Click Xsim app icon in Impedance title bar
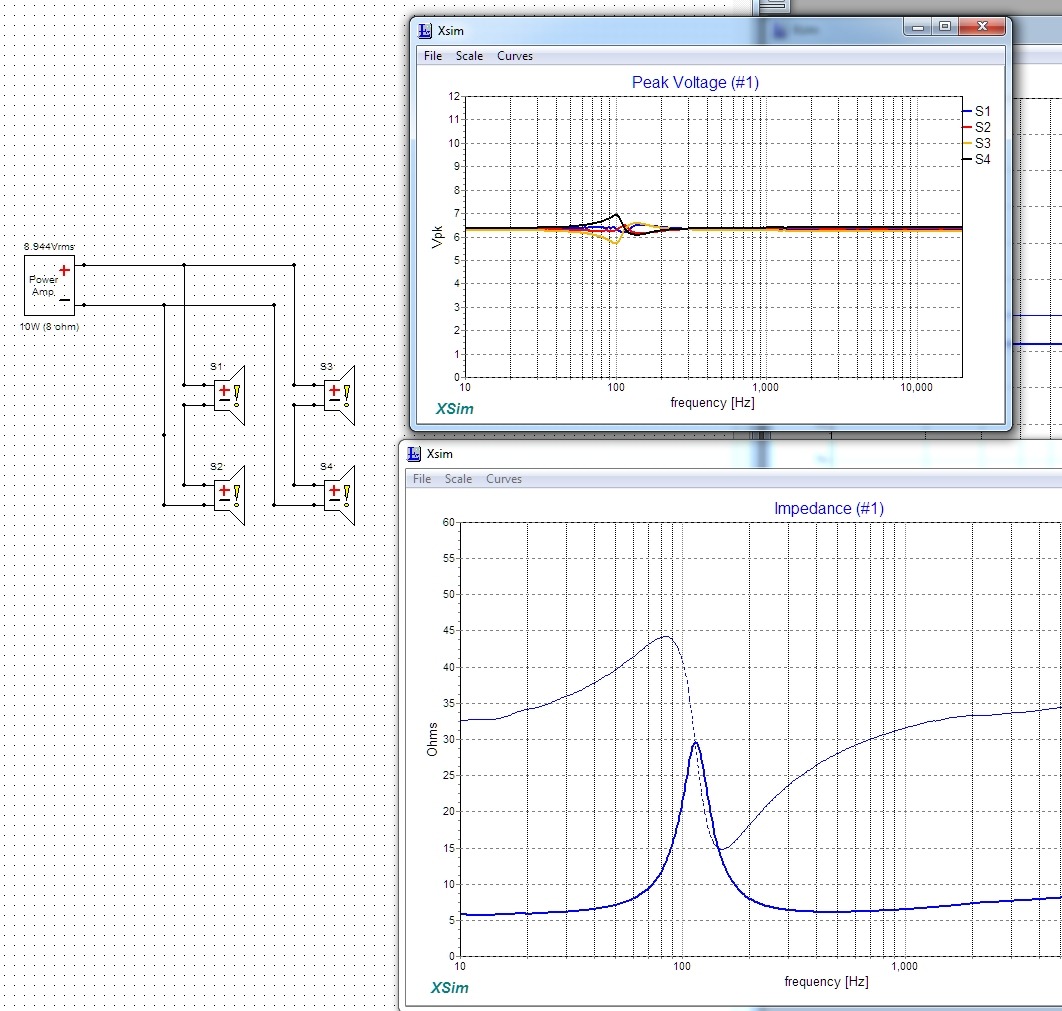The image size is (1062, 1011). point(414,454)
